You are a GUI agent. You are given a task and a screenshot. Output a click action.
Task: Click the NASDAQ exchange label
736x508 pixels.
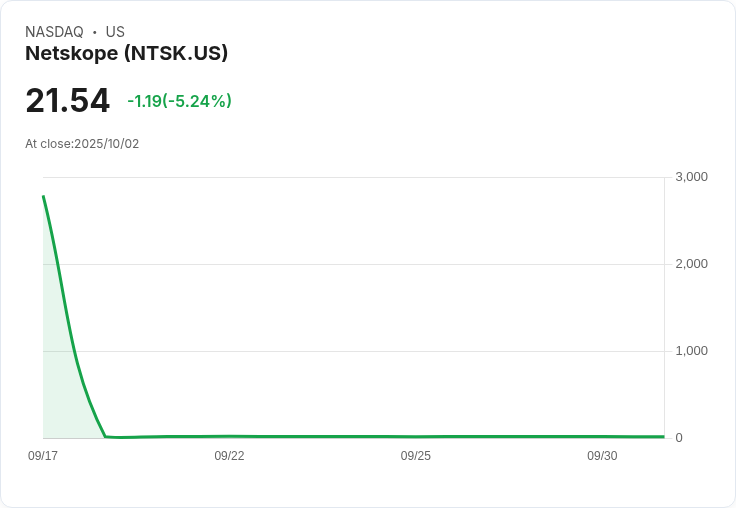pyautogui.click(x=54, y=31)
